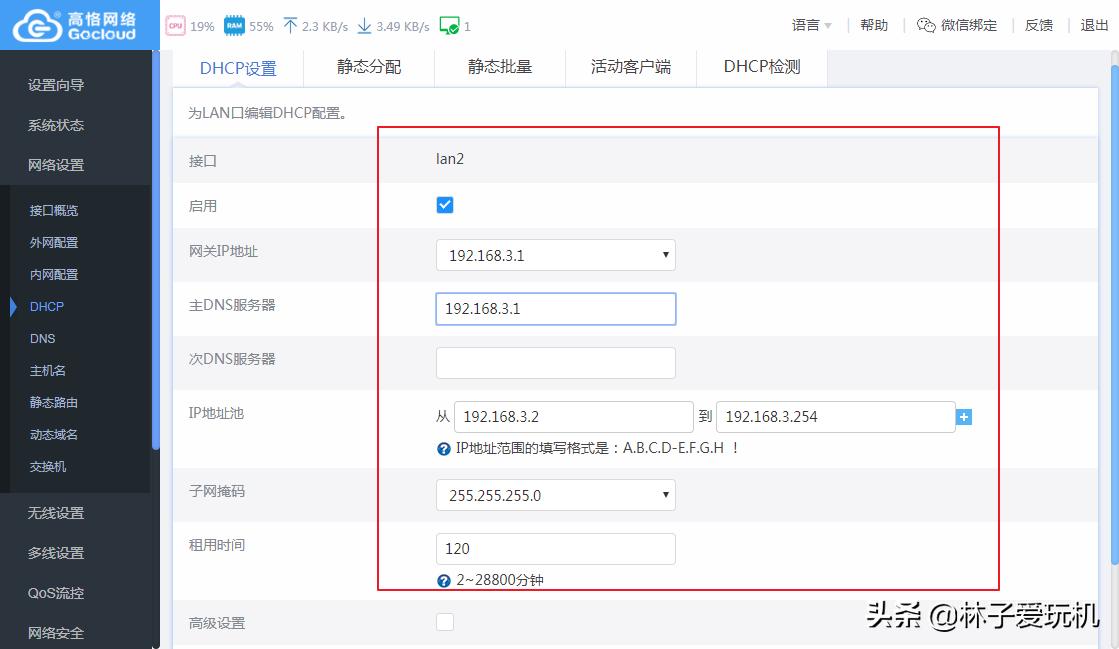
Task: Click the WeChat icon beside 微信绑定
Action: tap(927, 25)
